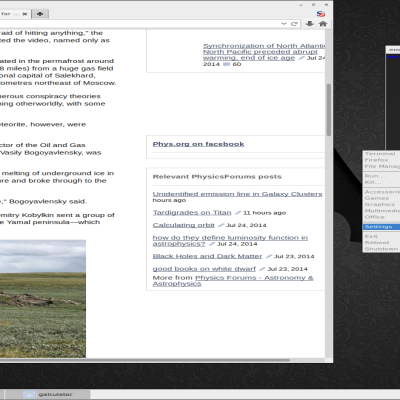
Task: Launch Firefox from the desktop menu
Action: pyautogui.click(x=382, y=160)
